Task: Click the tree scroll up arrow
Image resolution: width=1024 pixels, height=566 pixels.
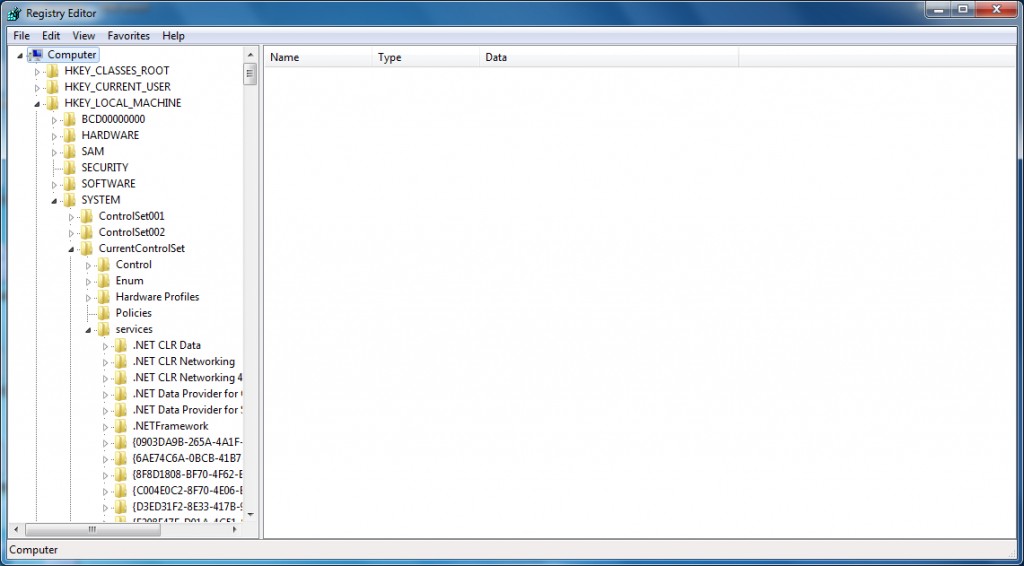Action: click(250, 55)
